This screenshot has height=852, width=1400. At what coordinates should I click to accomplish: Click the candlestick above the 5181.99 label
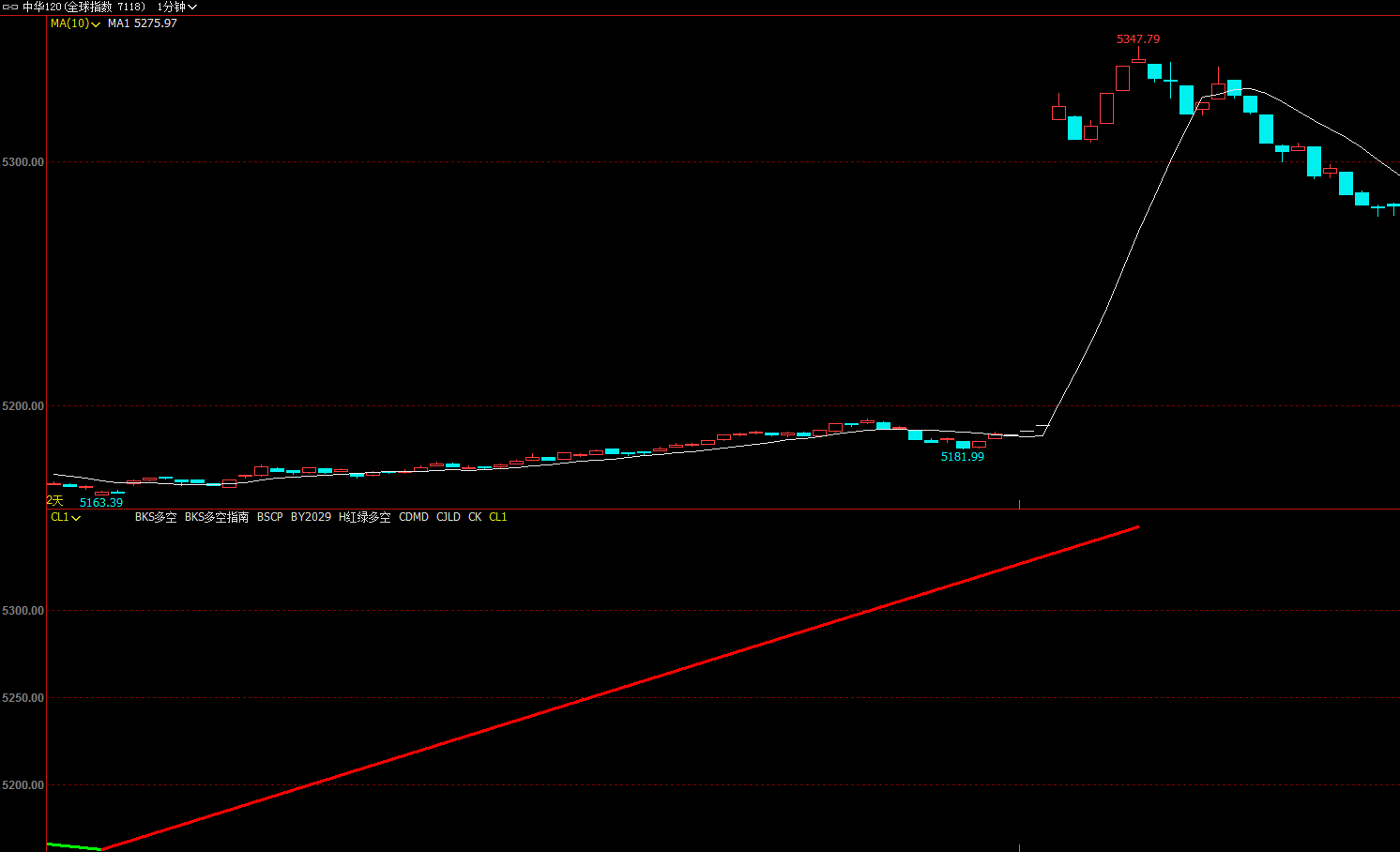click(964, 444)
